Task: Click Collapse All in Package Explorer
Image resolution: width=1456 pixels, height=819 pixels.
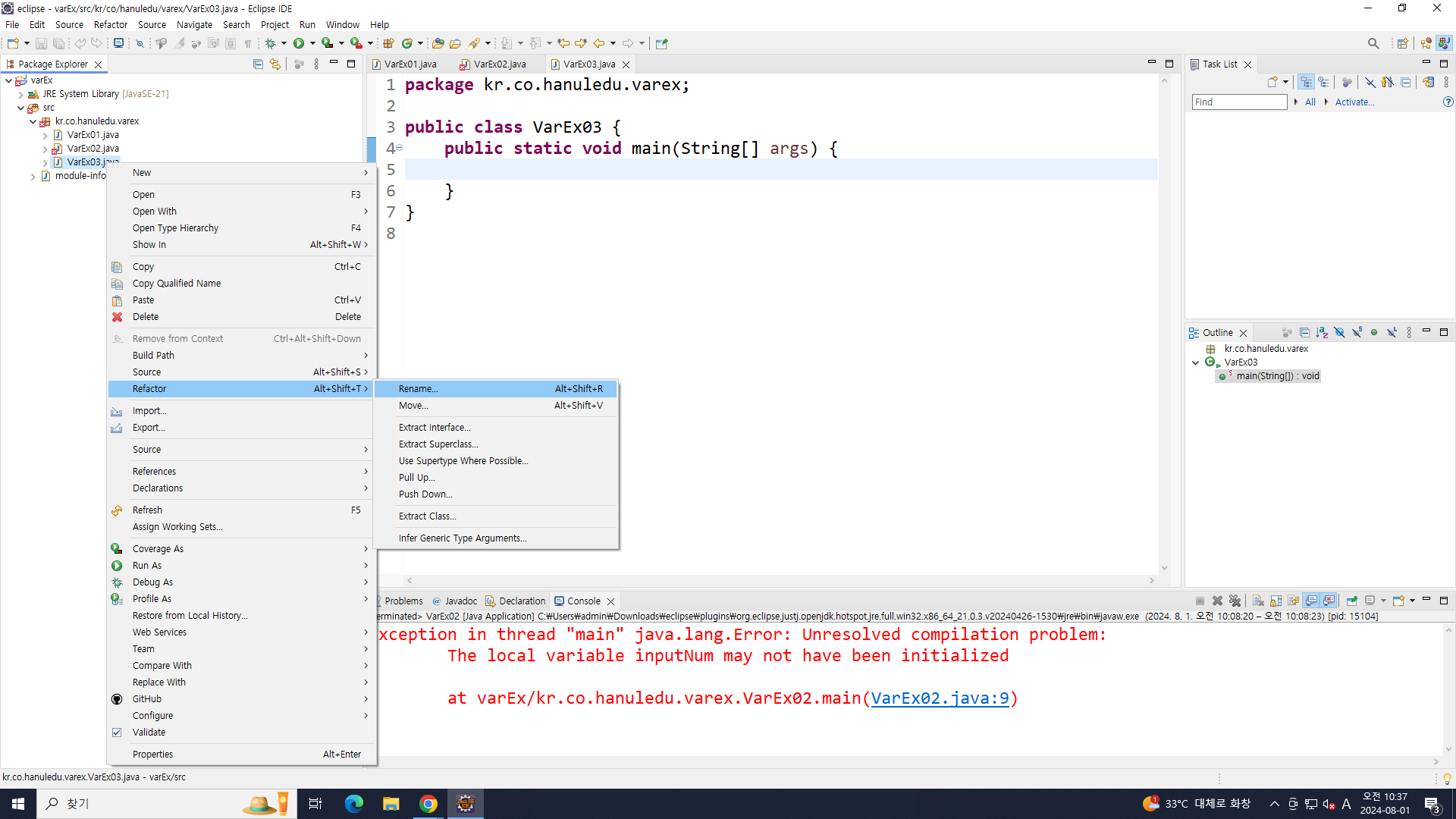Action: [258, 64]
